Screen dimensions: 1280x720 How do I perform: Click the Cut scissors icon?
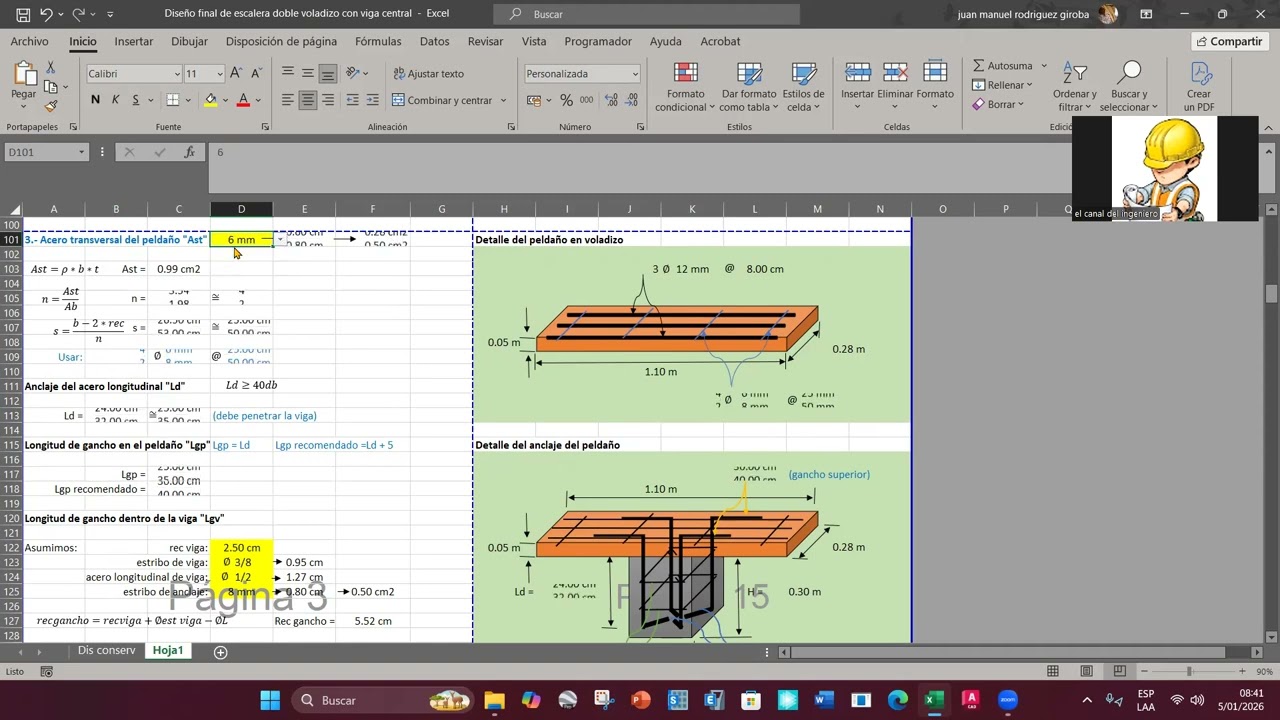[x=50, y=67]
